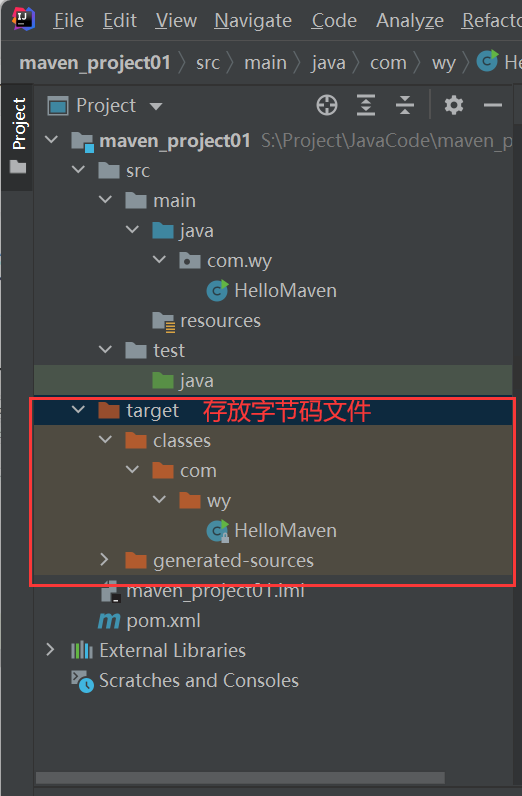Image resolution: width=522 pixels, height=796 pixels.
Task: Expand the generated-sources folder
Action: [x=105, y=559]
